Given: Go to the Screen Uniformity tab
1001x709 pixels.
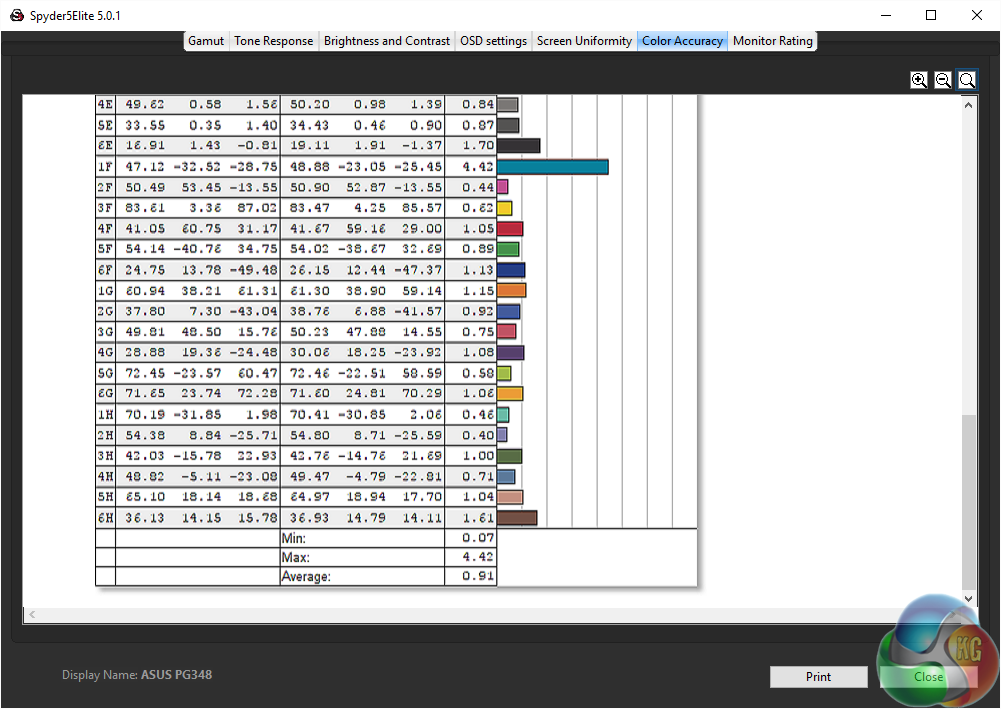Looking at the screenshot, I should pyautogui.click(x=584, y=41).
